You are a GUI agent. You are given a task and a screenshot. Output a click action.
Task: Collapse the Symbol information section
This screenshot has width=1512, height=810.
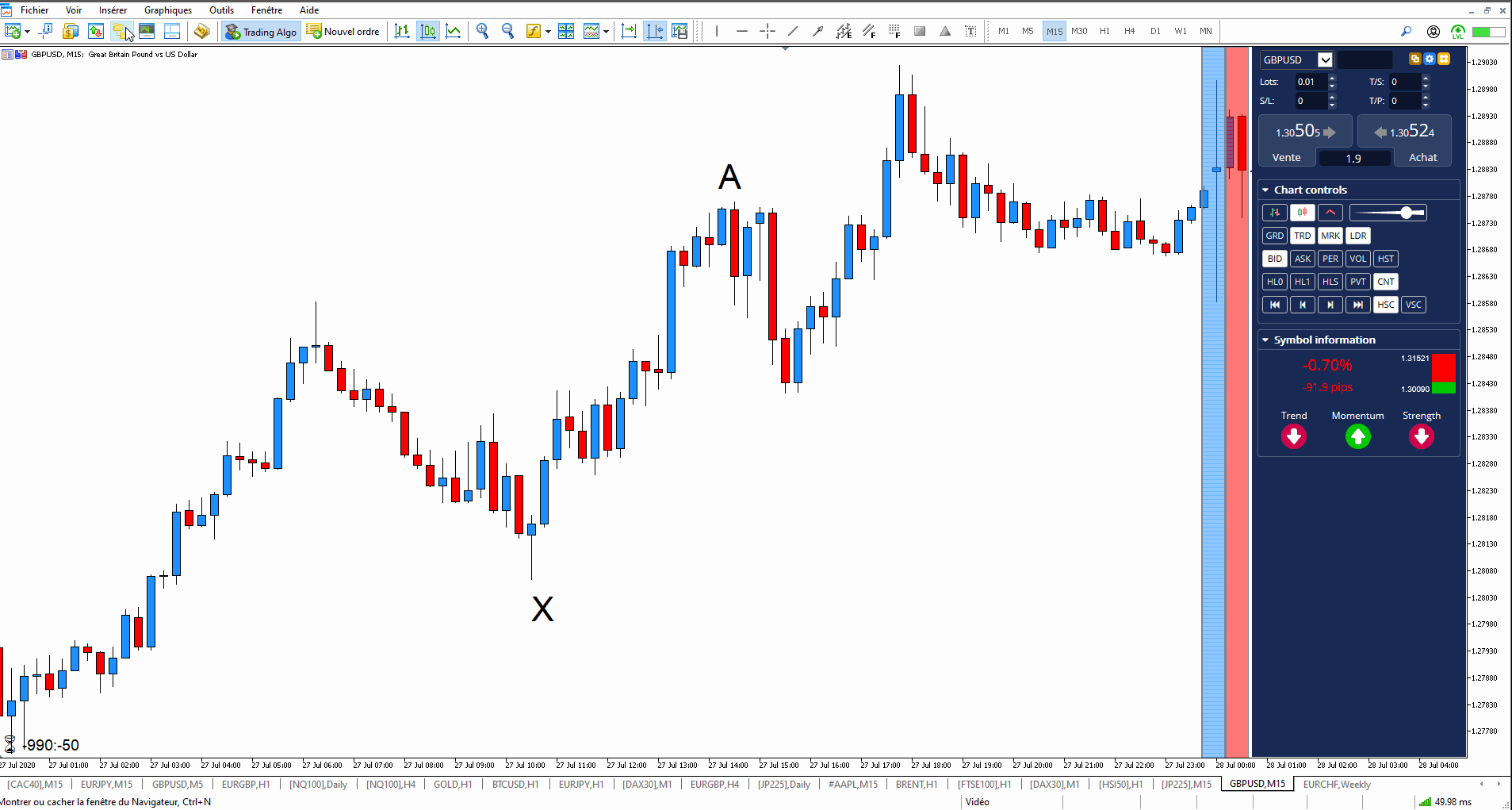click(x=1264, y=340)
